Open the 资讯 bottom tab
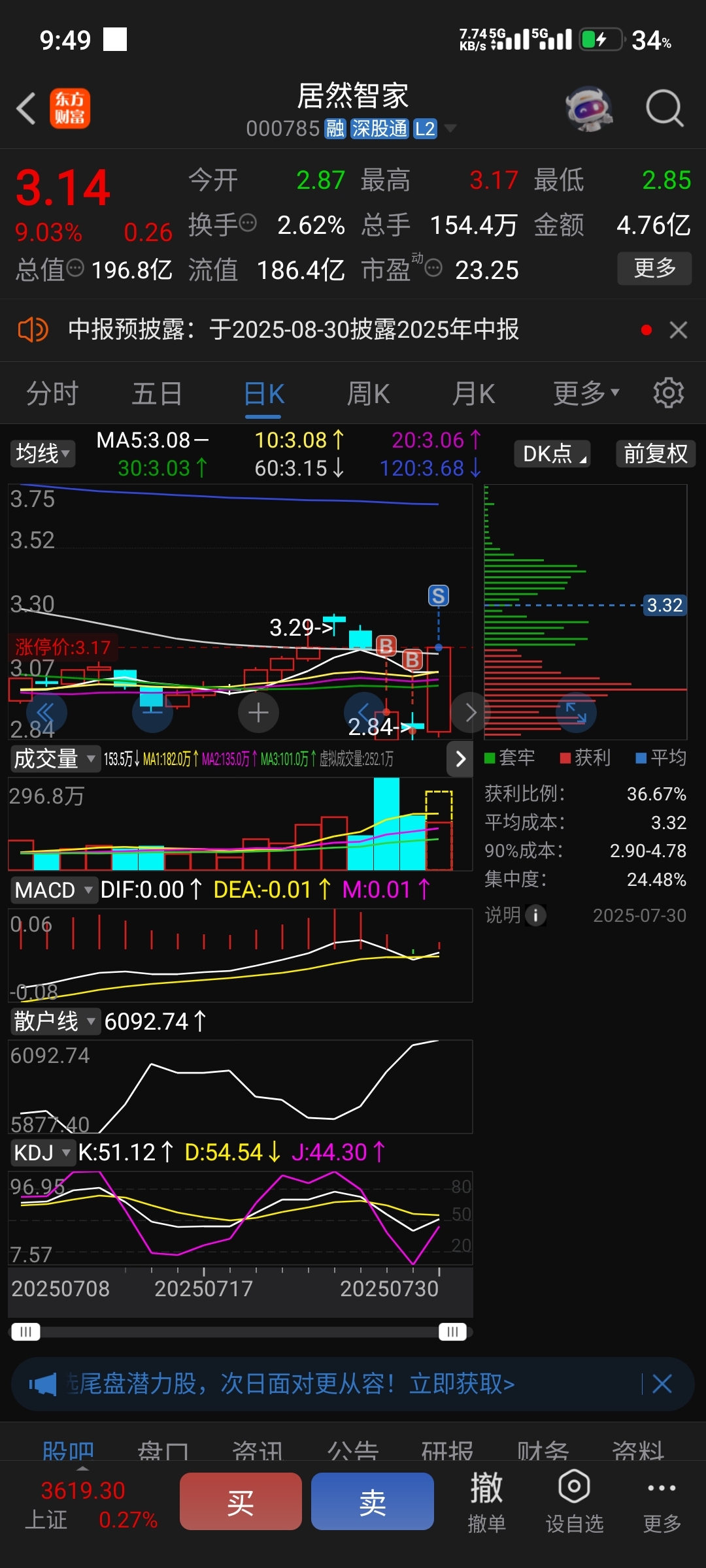The width and height of the screenshot is (706, 1568). (258, 1450)
